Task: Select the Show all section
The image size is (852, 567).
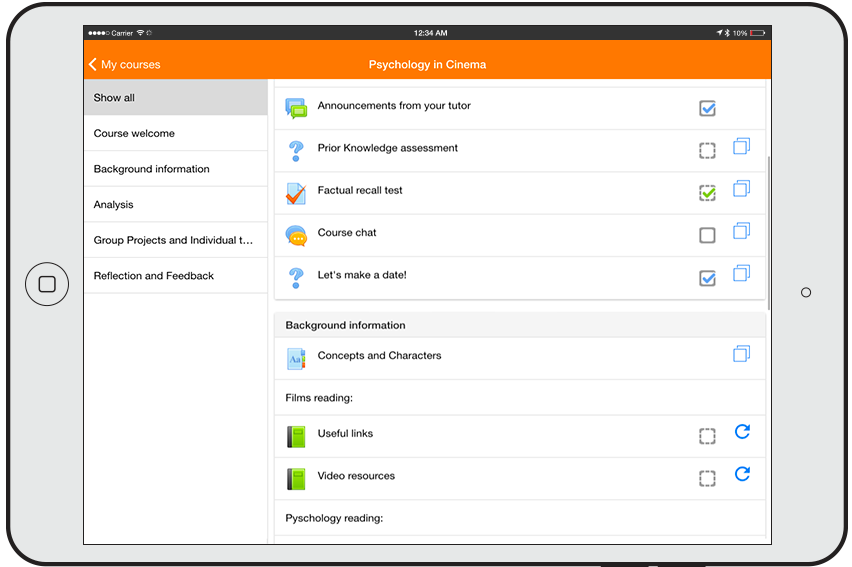Action: tap(175, 98)
